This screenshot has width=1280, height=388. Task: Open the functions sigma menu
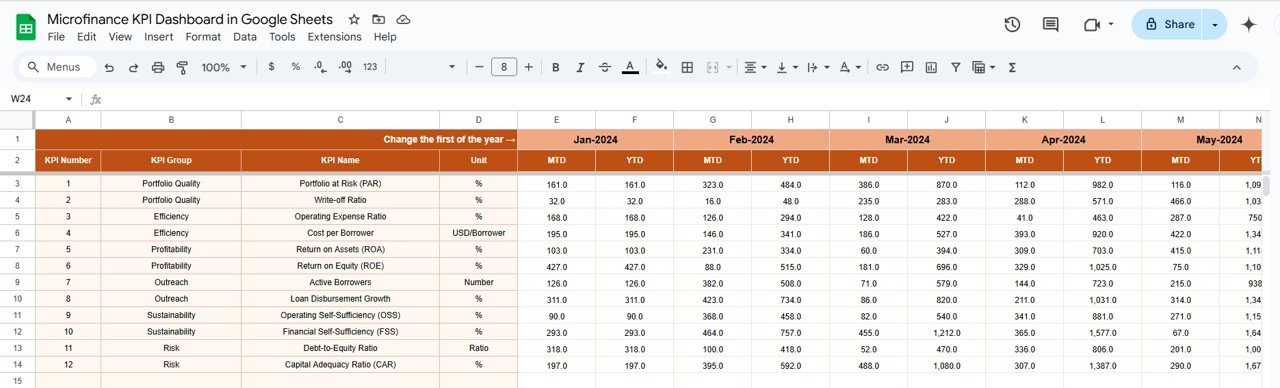[x=1012, y=67]
